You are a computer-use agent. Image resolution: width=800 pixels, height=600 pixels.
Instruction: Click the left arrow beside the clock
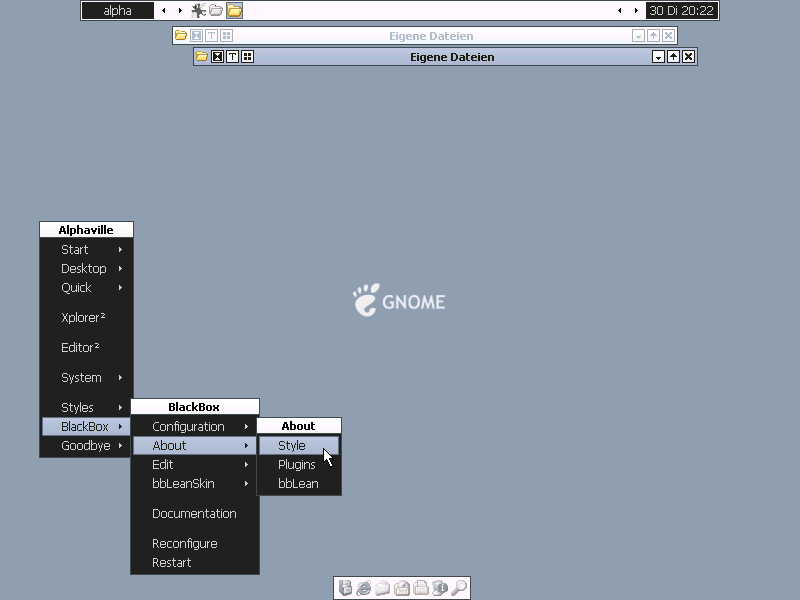(620, 10)
